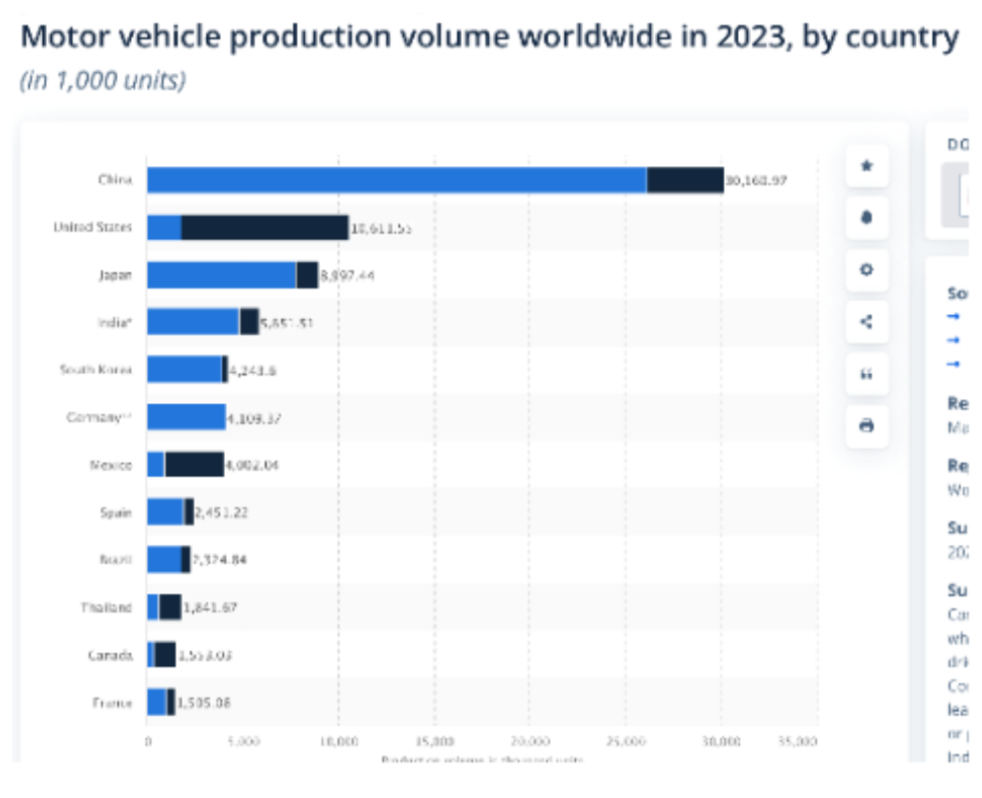
Task: Click the chart title heading
Action: (x=489, y=38)
